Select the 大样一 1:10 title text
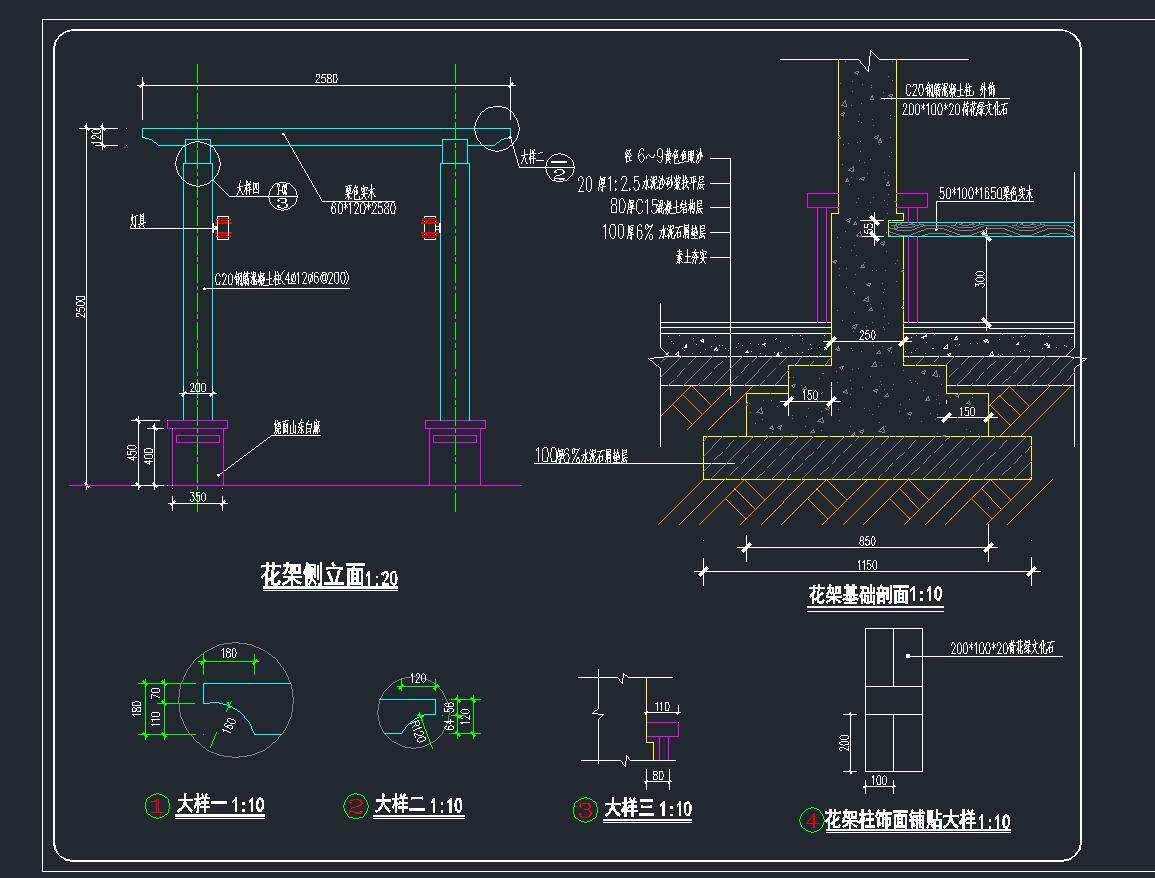The width and height of the screenshot is (1155, 878). click(220, 804)
